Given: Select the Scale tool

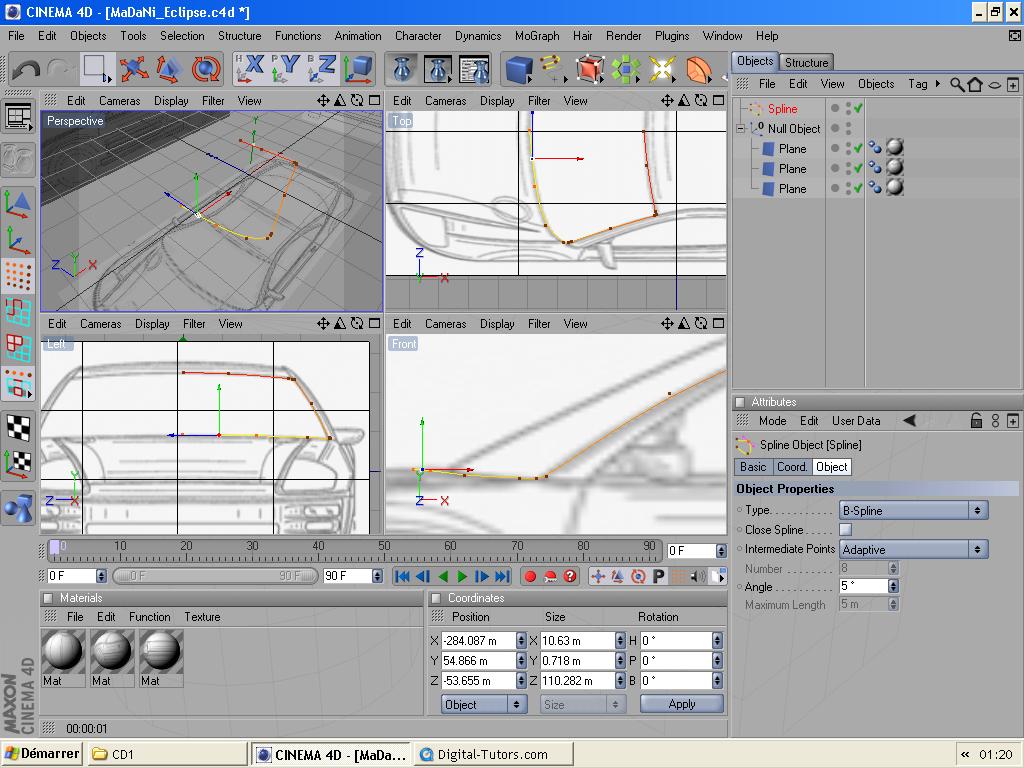Looking at the screenshot, I should pos(169,69).
